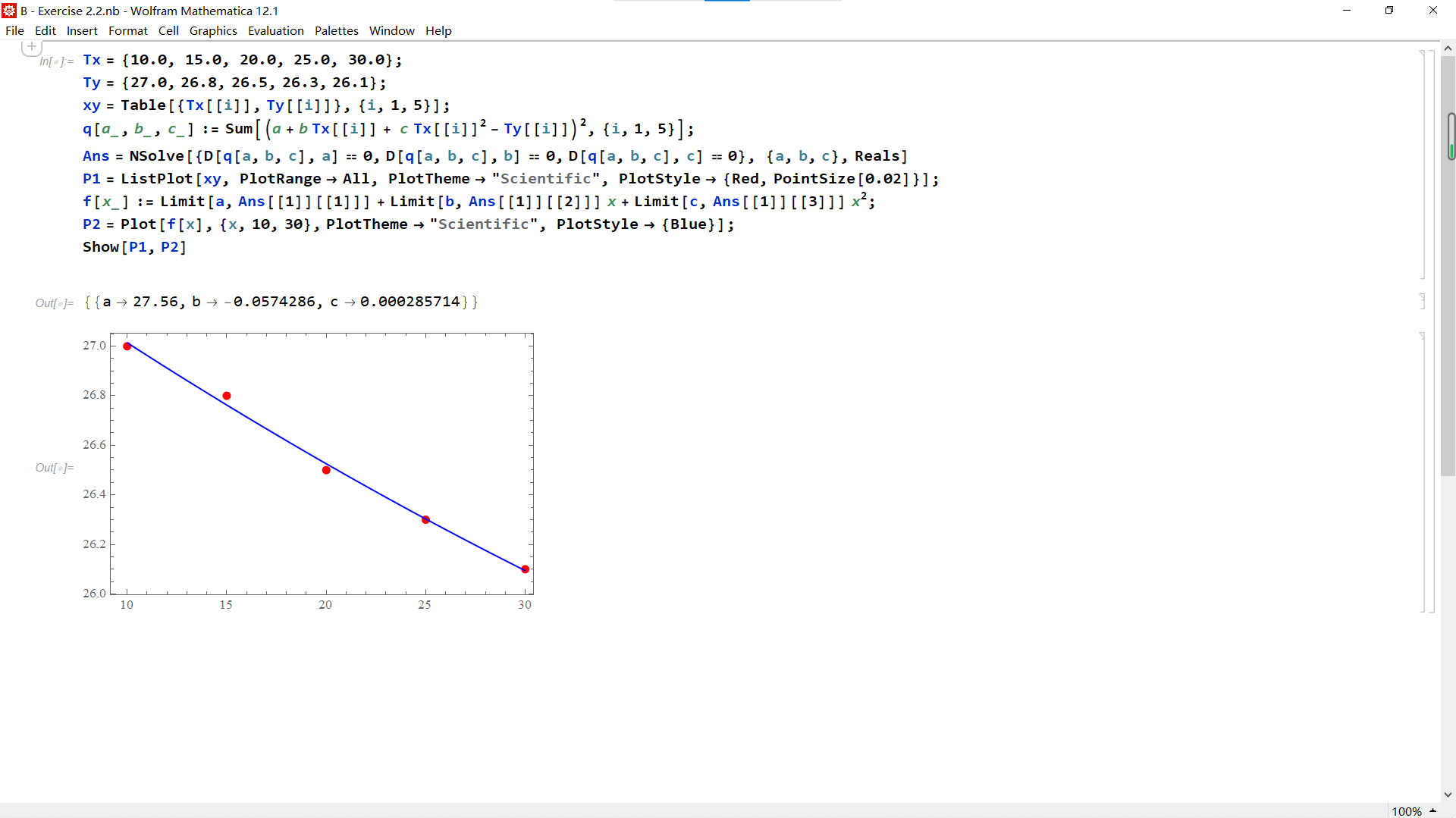Select the input cell bracket on right edge

click(x=1422, y=163)
